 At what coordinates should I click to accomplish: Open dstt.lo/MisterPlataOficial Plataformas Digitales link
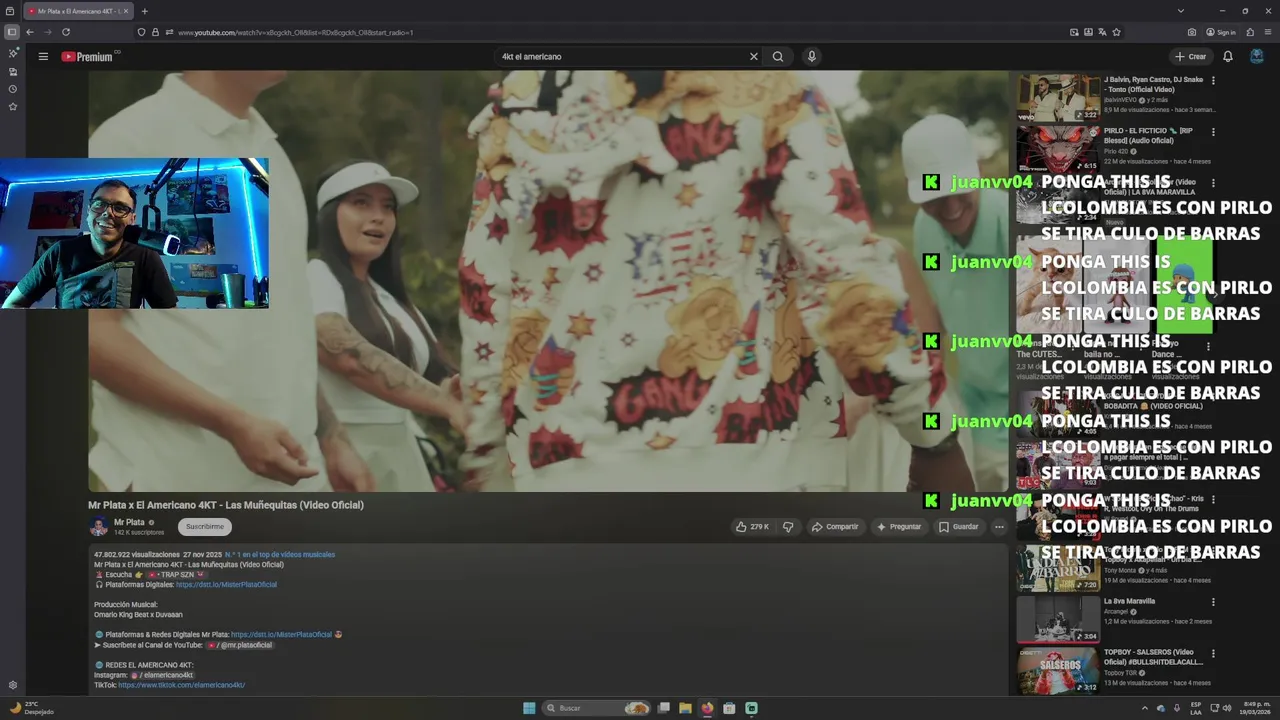[226, 584]
